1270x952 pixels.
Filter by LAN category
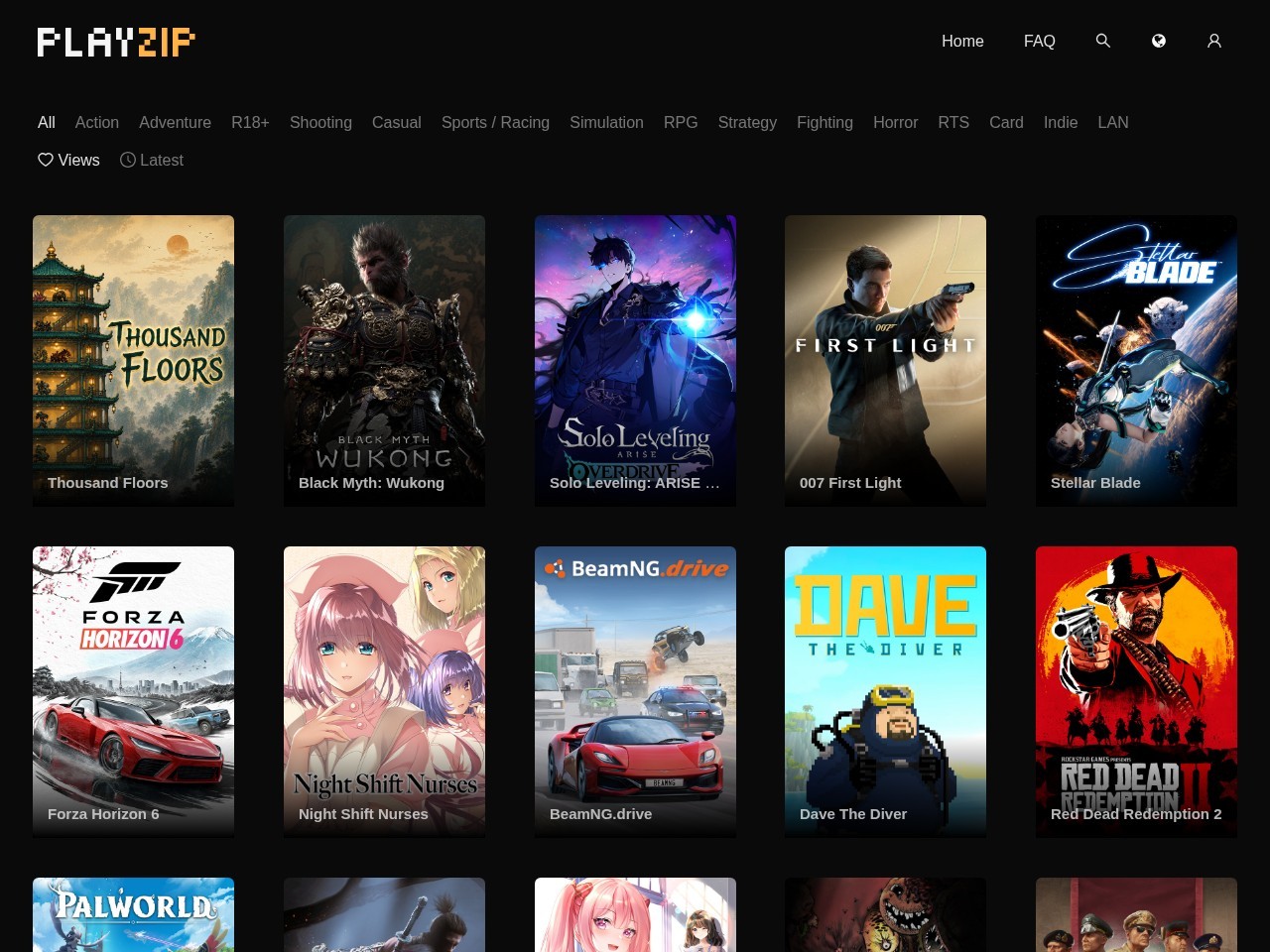(1113, 122)
